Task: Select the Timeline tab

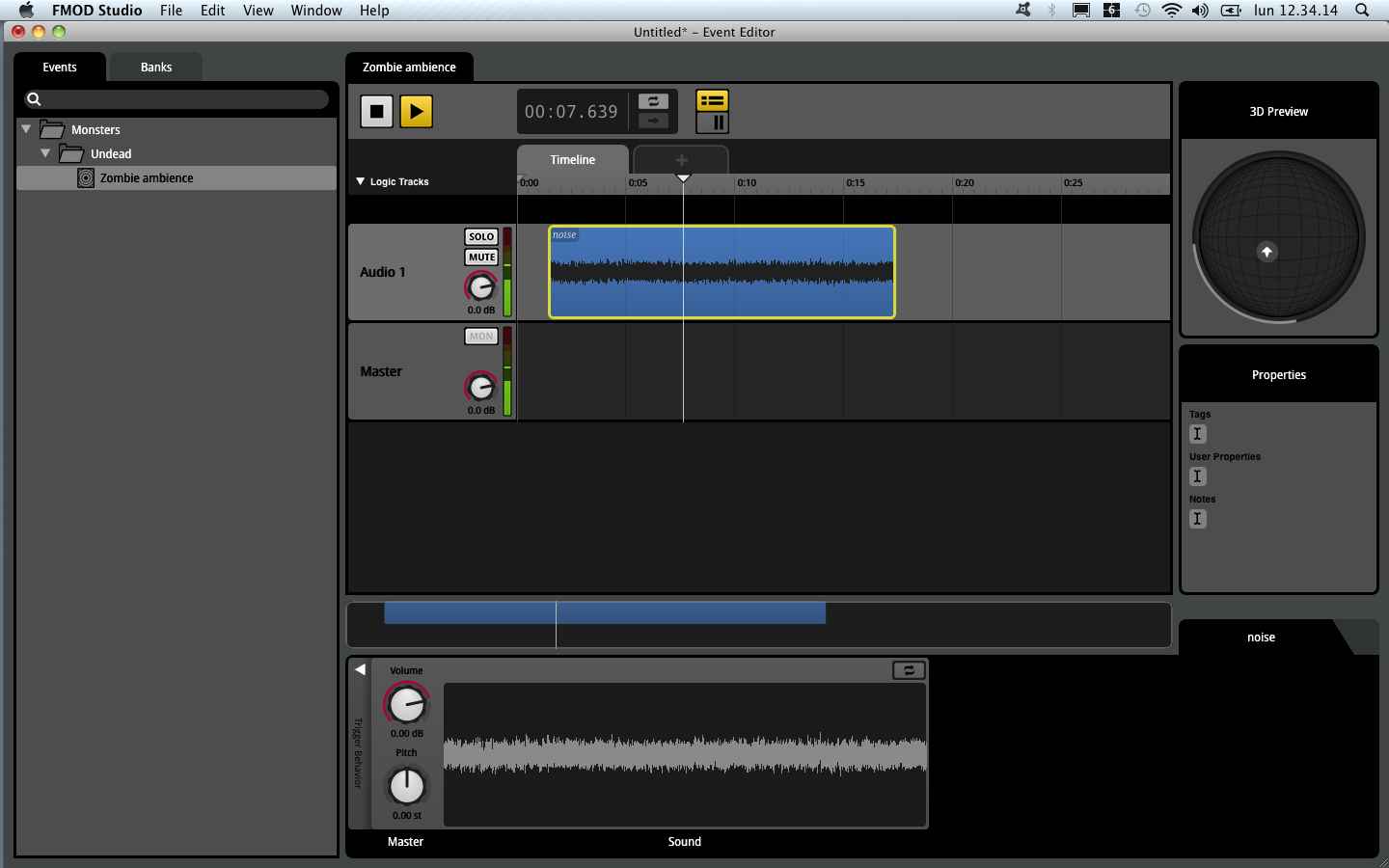Action: 573,160
